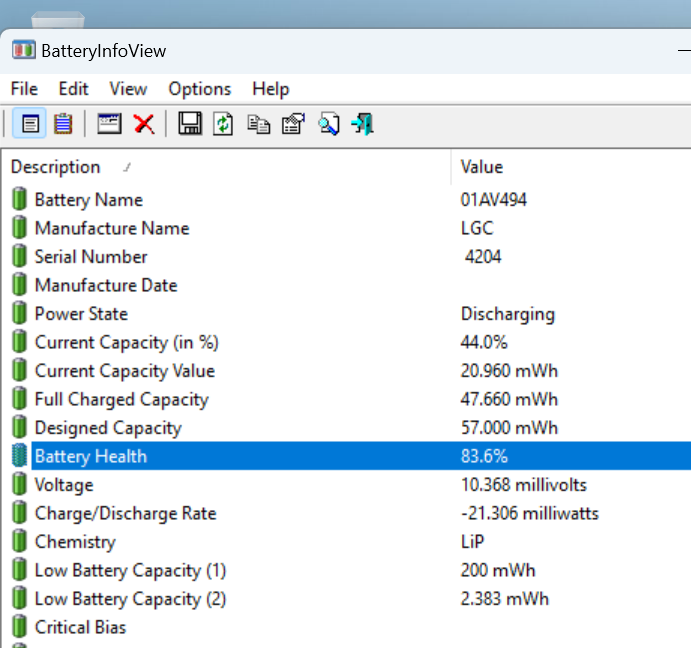
Task: Select the Manufacture Name row
Action: (x=346, y=228)
